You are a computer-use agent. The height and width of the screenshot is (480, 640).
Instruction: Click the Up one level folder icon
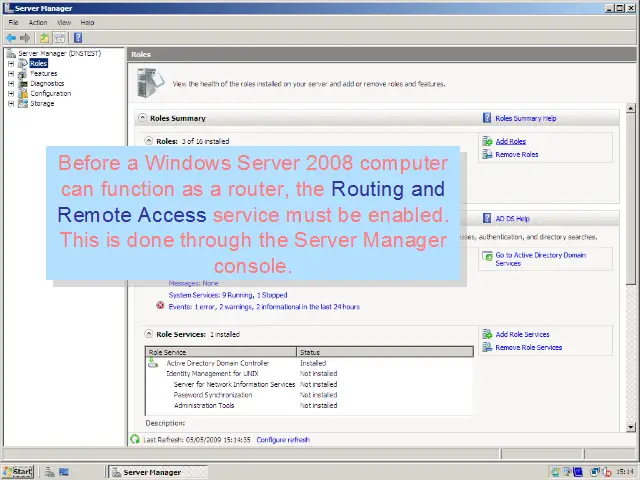point(44,38)
